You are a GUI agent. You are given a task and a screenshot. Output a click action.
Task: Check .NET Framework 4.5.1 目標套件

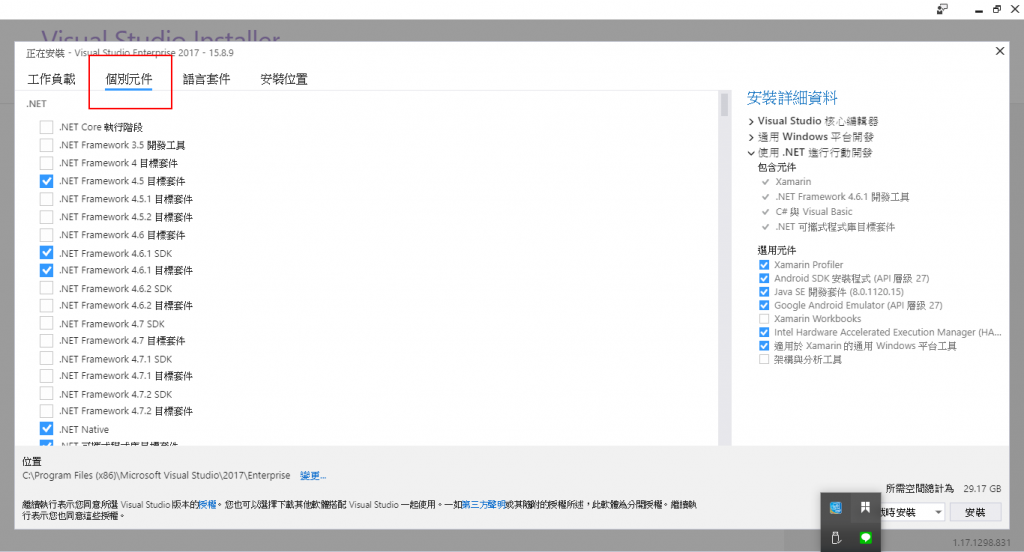point(46,199)
